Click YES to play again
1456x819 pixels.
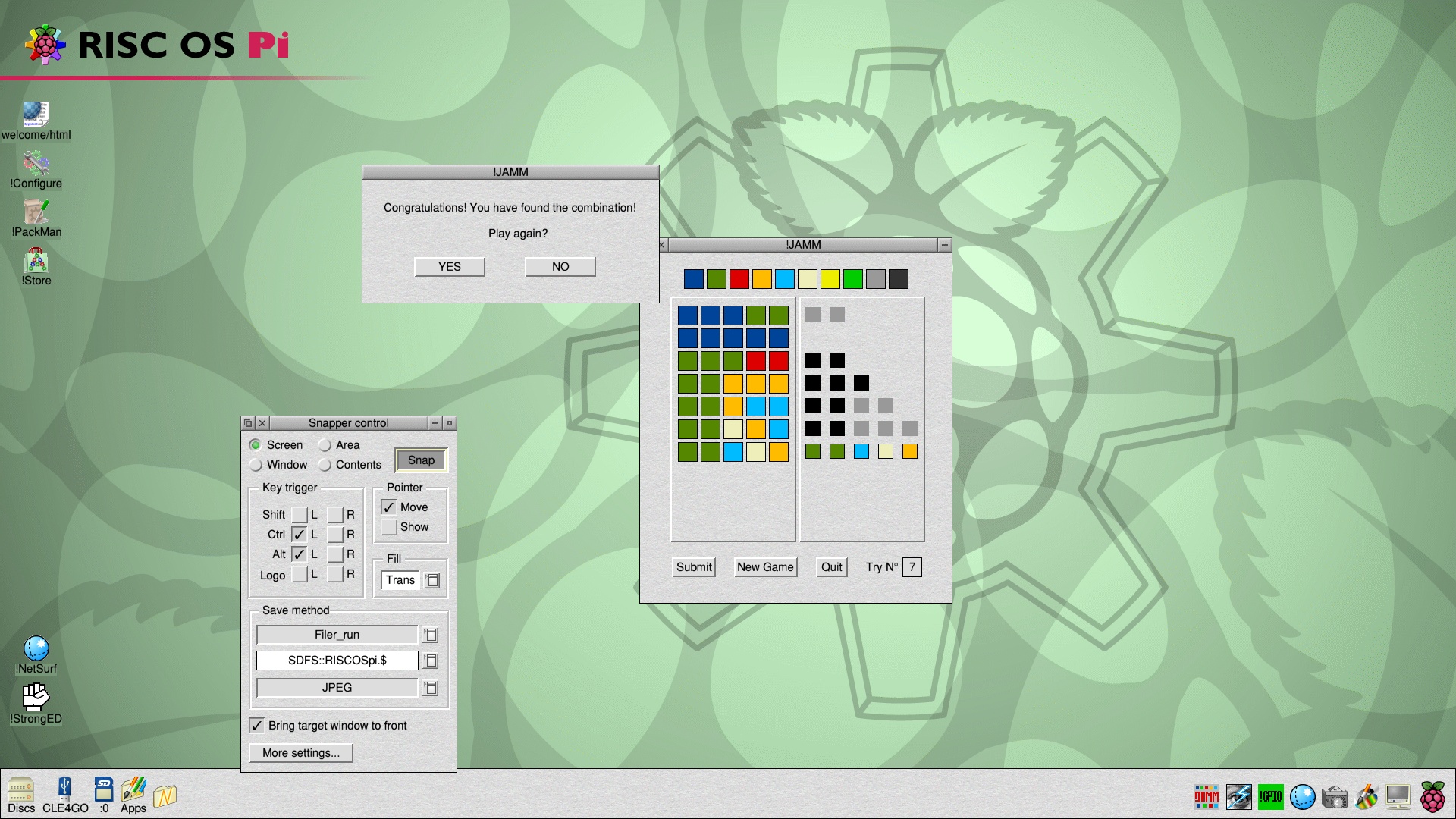(x=449, y=267)
